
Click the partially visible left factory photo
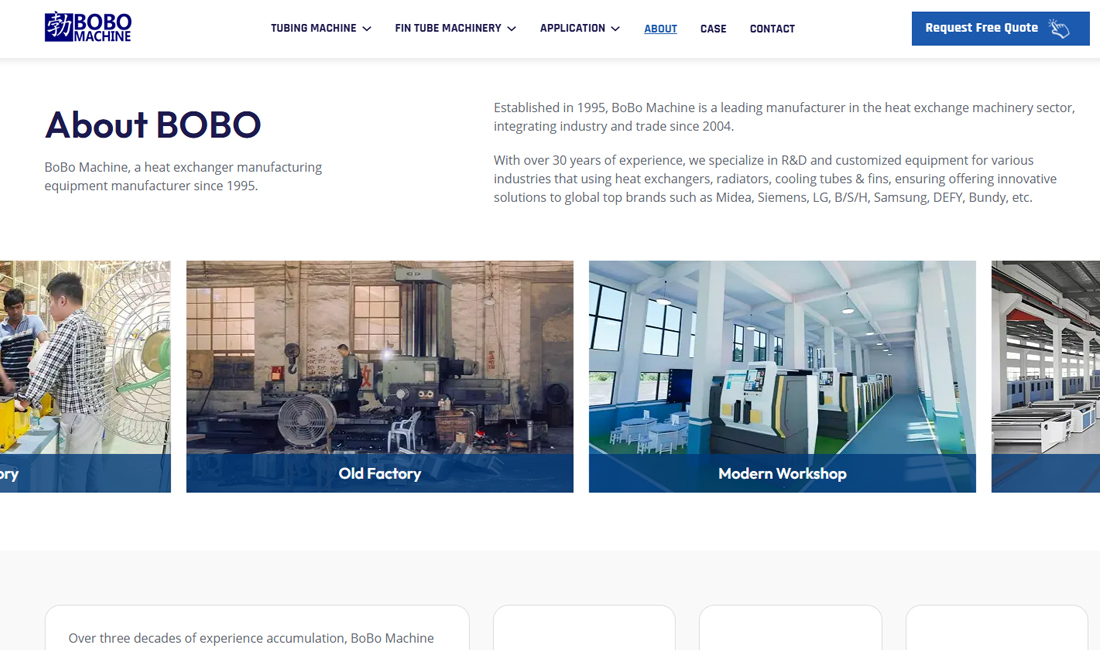(85, 377)
